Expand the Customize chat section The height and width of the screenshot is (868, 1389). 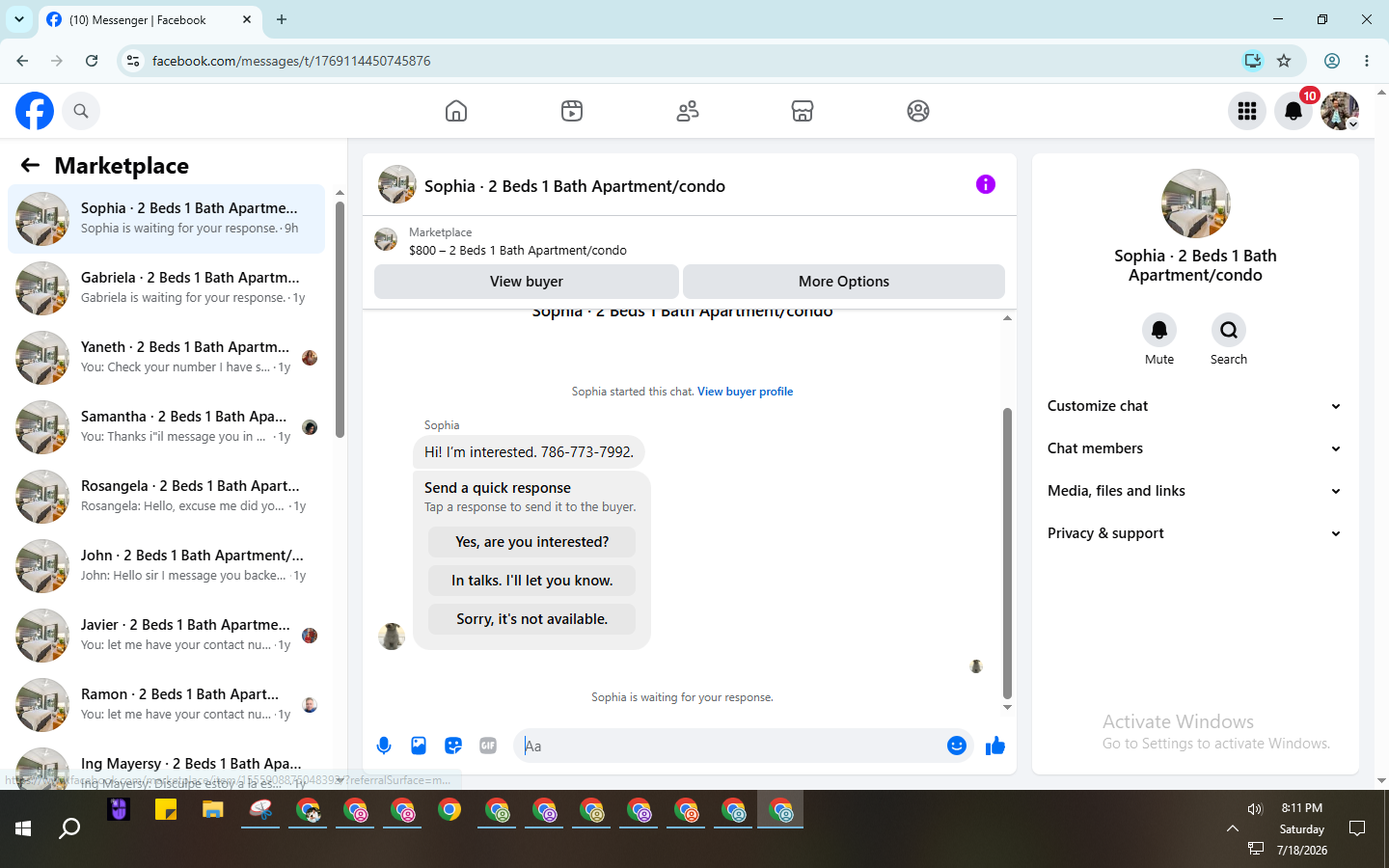(x=1195, y=406)
